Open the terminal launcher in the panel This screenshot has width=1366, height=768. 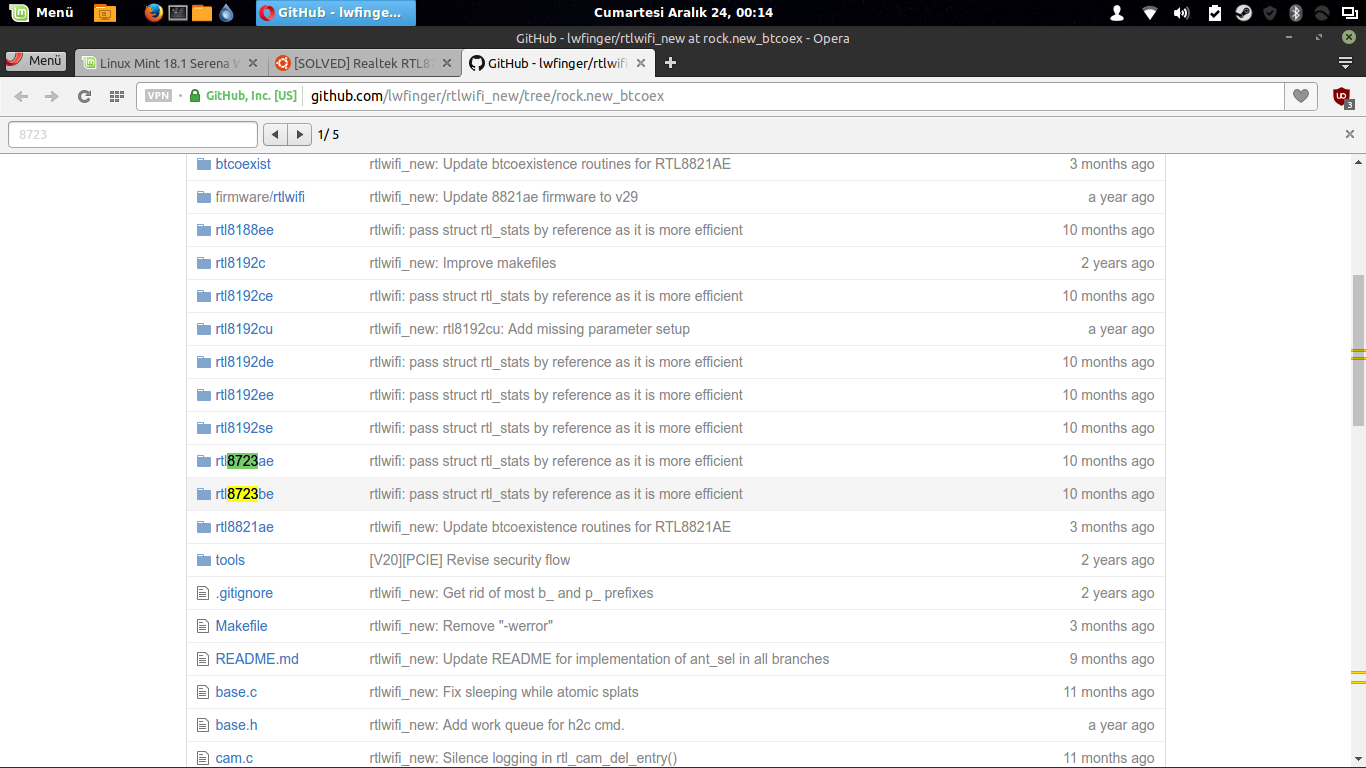tap(178, 13)
